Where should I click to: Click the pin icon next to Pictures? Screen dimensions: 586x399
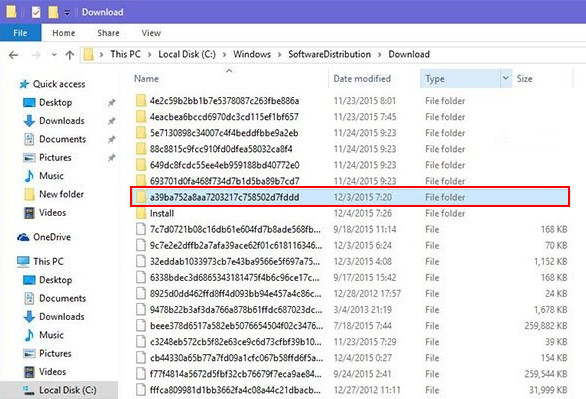click(111, 157)
